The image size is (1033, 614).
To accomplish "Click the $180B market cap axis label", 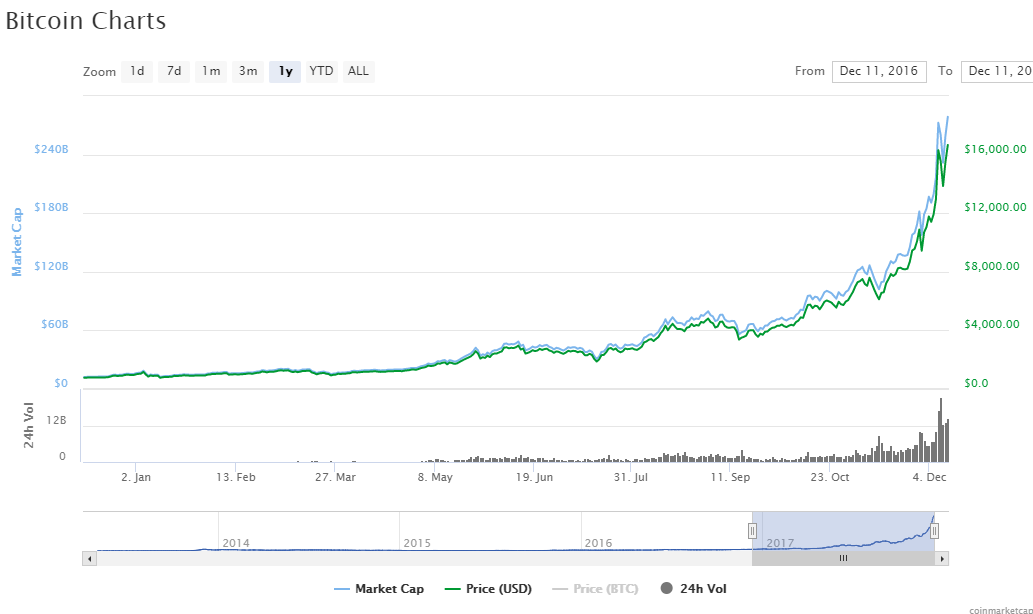I will tap(51, 208).
